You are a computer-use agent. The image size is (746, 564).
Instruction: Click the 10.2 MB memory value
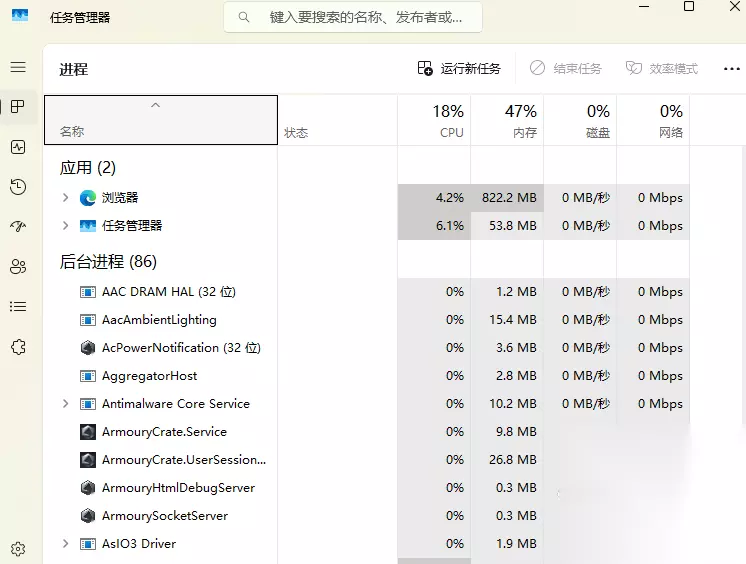tap(513, 404)
